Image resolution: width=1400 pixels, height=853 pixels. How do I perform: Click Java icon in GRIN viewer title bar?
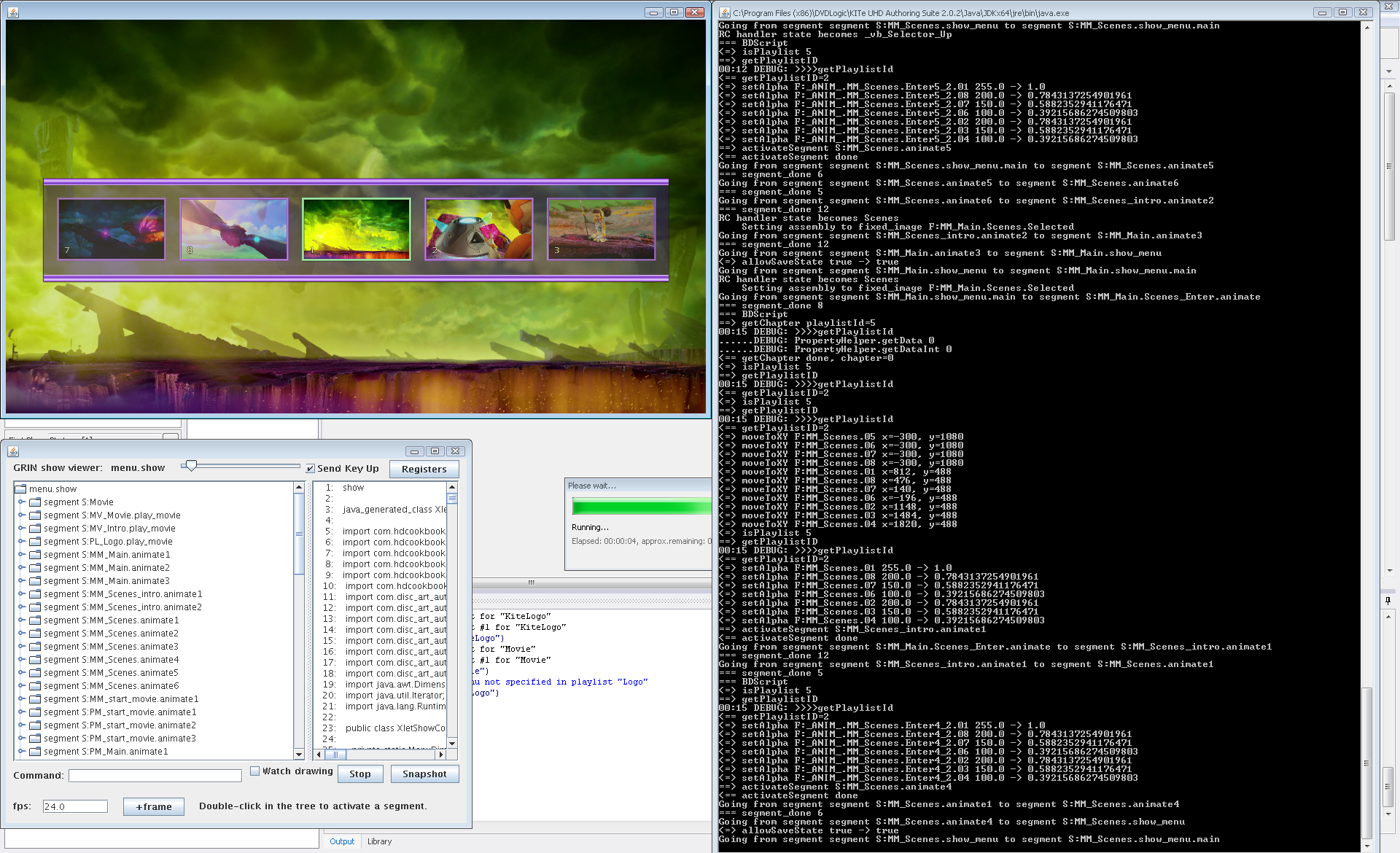click(13, 451)
